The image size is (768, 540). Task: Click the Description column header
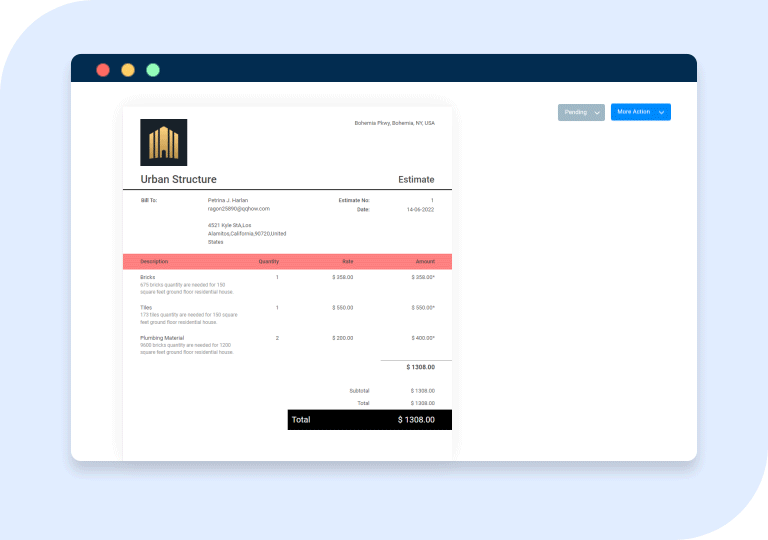[155, 261]
